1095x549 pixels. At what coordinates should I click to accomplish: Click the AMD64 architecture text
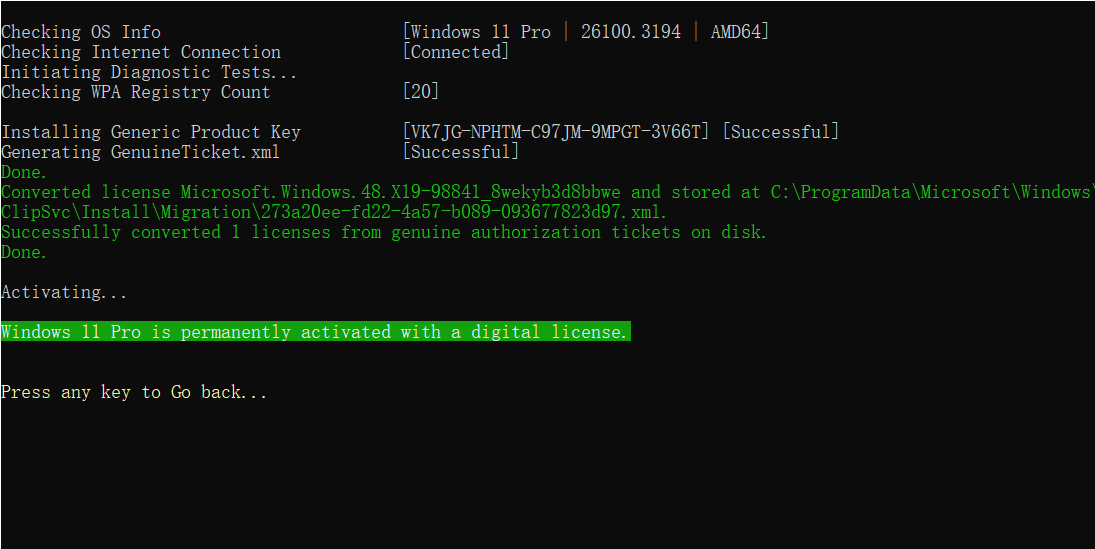pyautogui.click(x=739, y=32)
